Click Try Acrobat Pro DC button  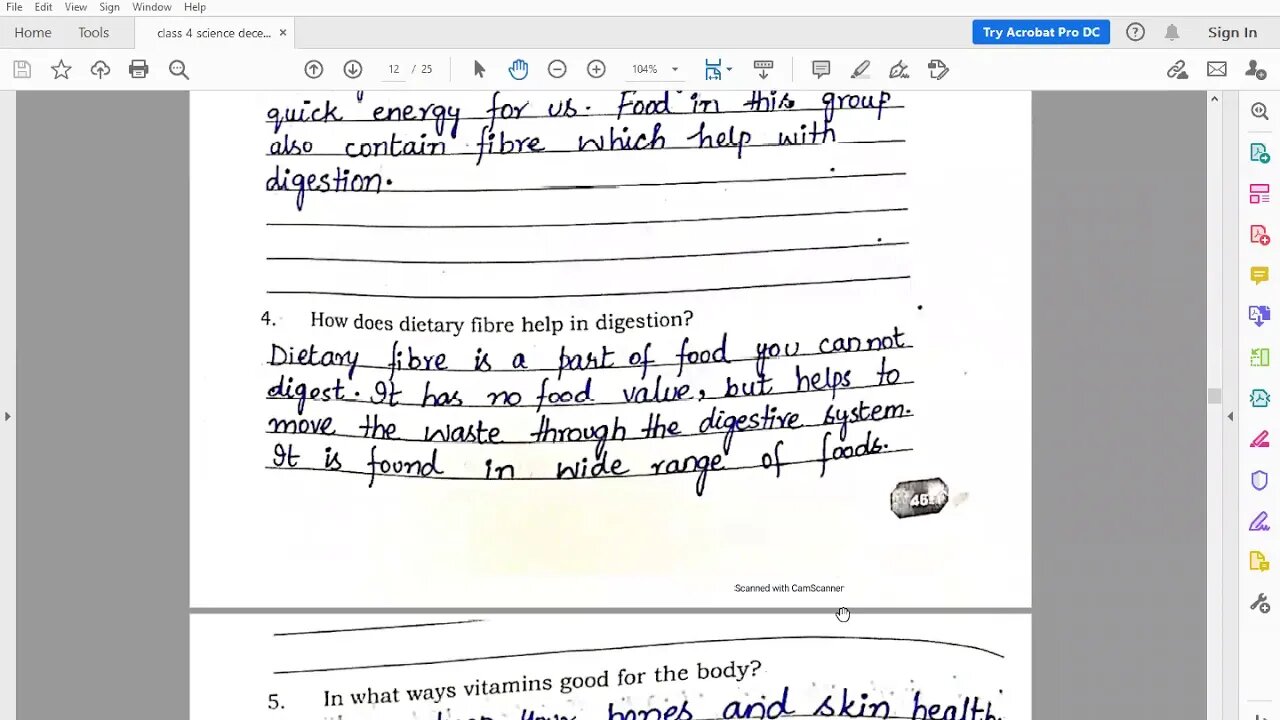click(1041, 32)
